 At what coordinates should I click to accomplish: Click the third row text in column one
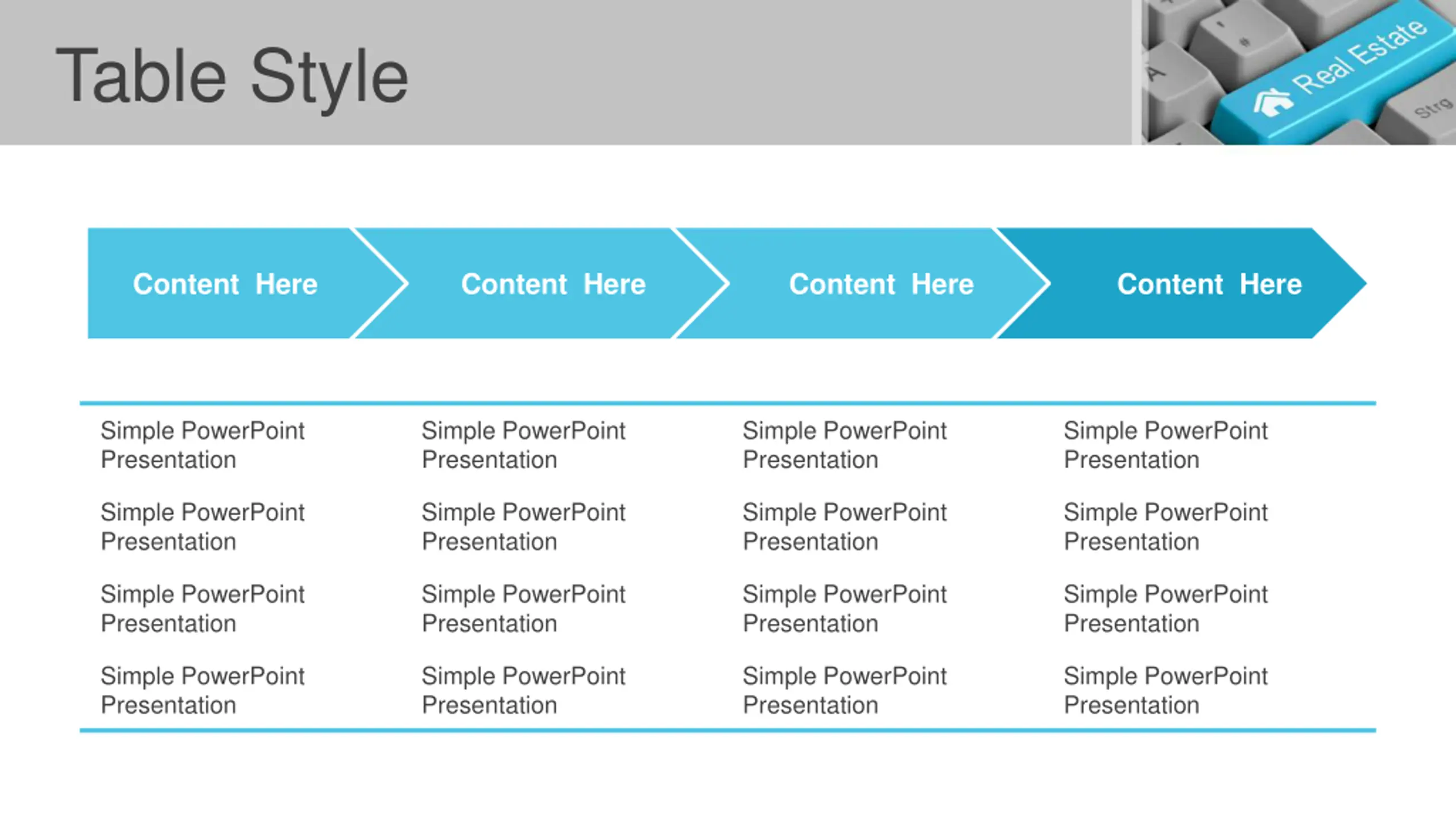pos(202,609)
